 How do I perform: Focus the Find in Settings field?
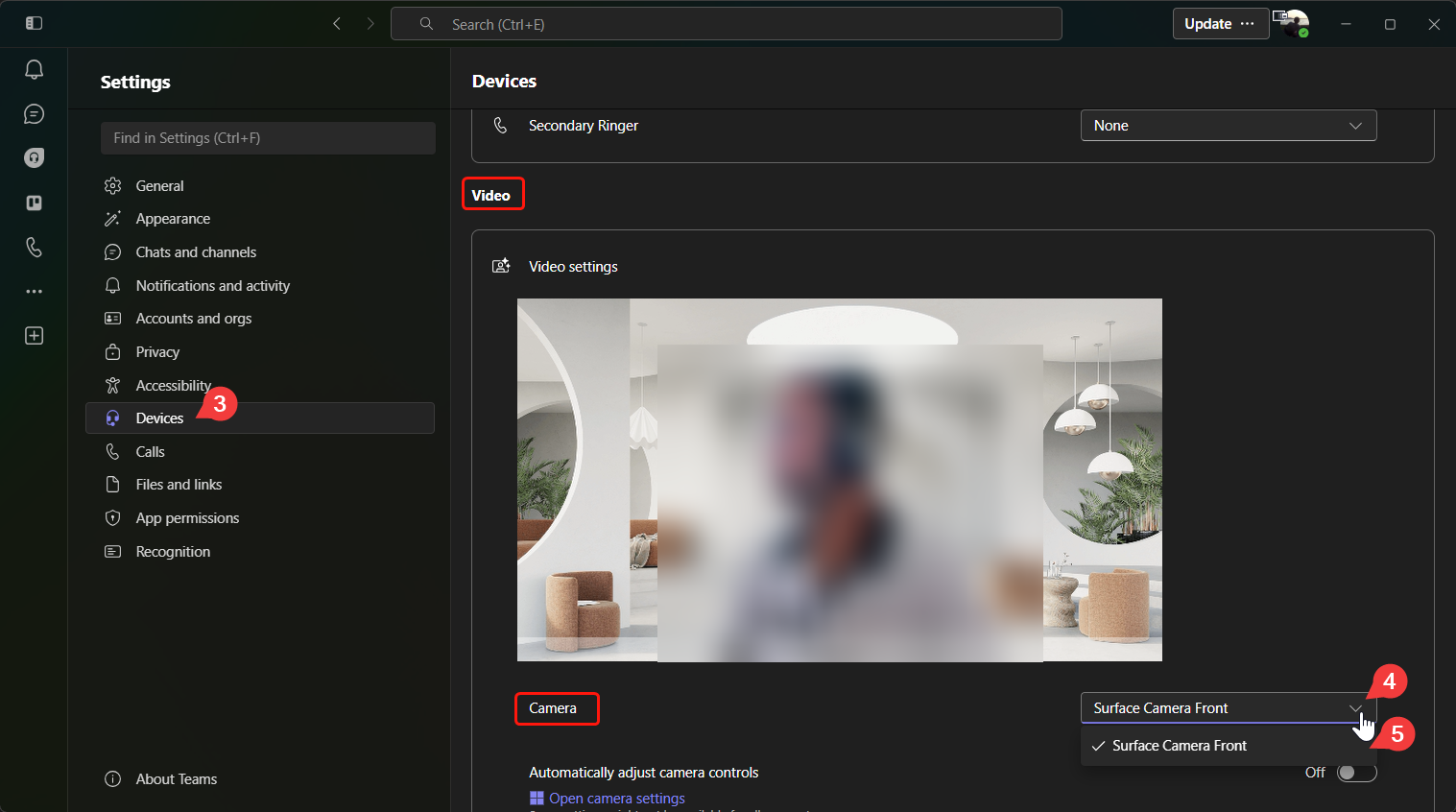(268, 138)
